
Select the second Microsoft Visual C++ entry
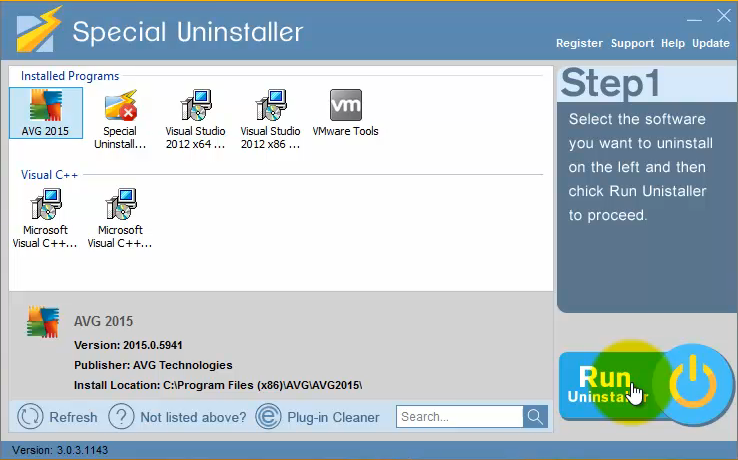pos(120,218)
